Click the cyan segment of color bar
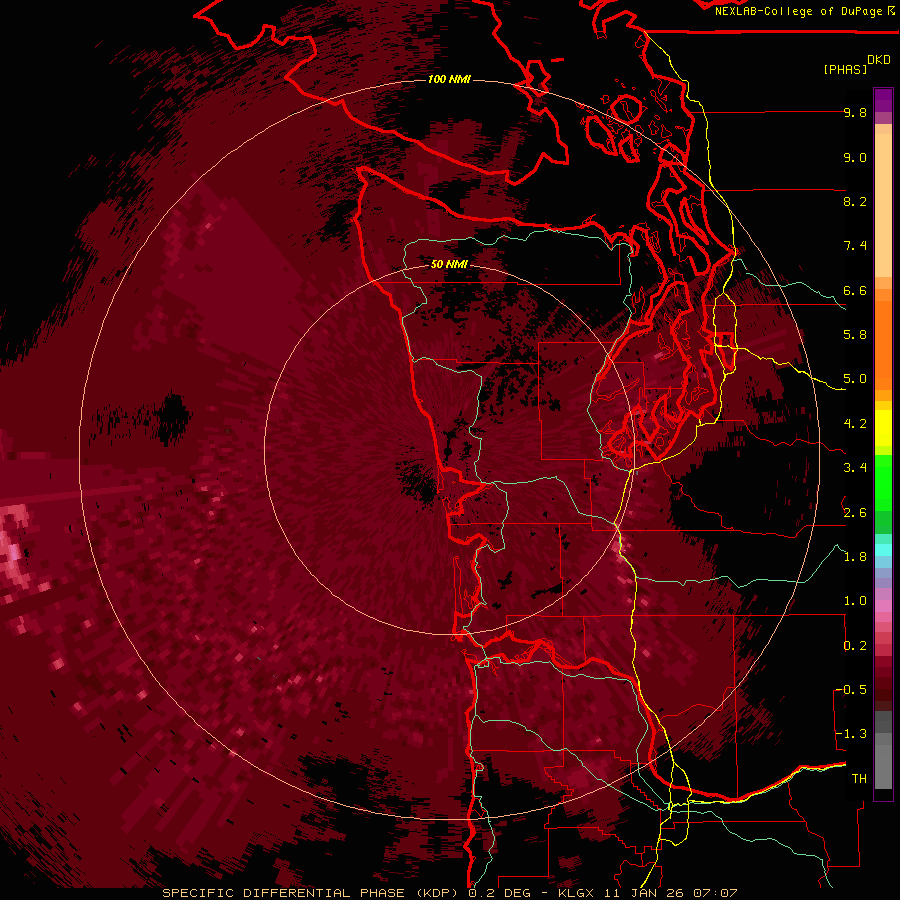This screenshot has height=900, width=900. [883, 550]
